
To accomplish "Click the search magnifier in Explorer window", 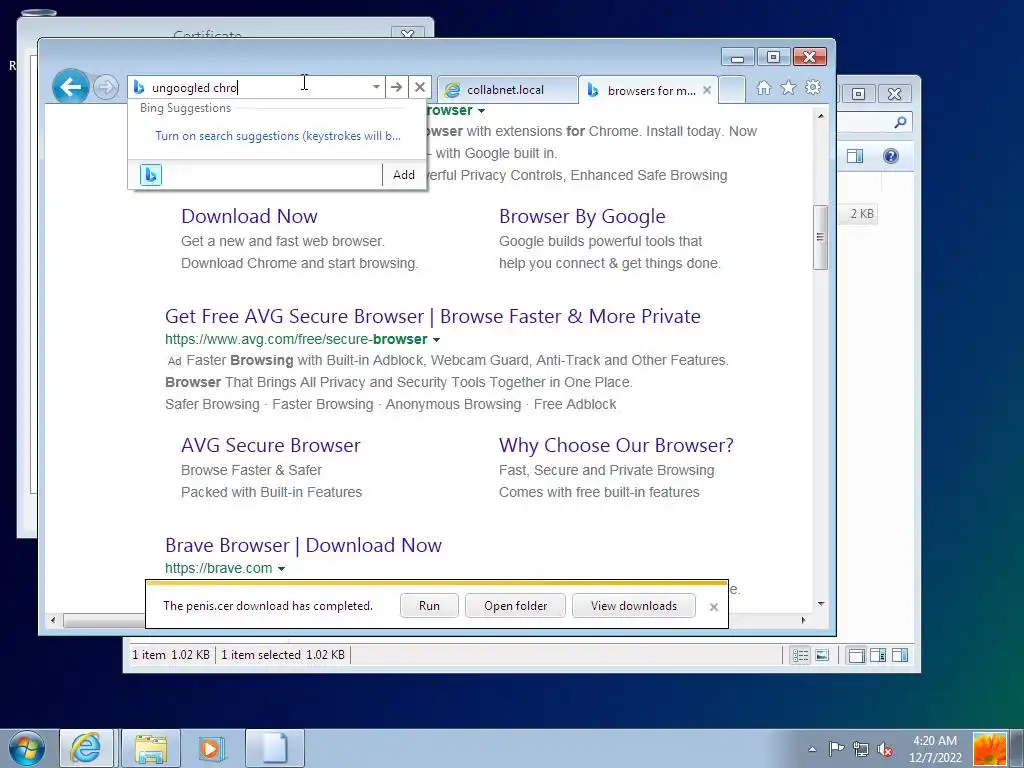I will (900, 122).
